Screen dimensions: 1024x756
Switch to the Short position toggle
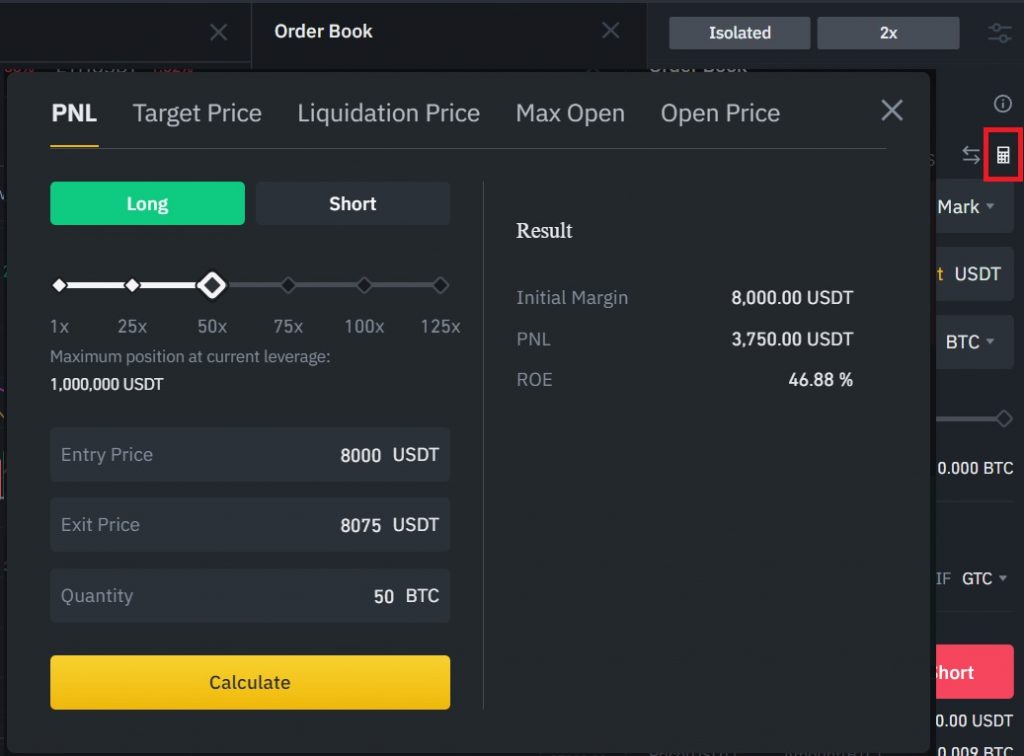click(352, 203)
